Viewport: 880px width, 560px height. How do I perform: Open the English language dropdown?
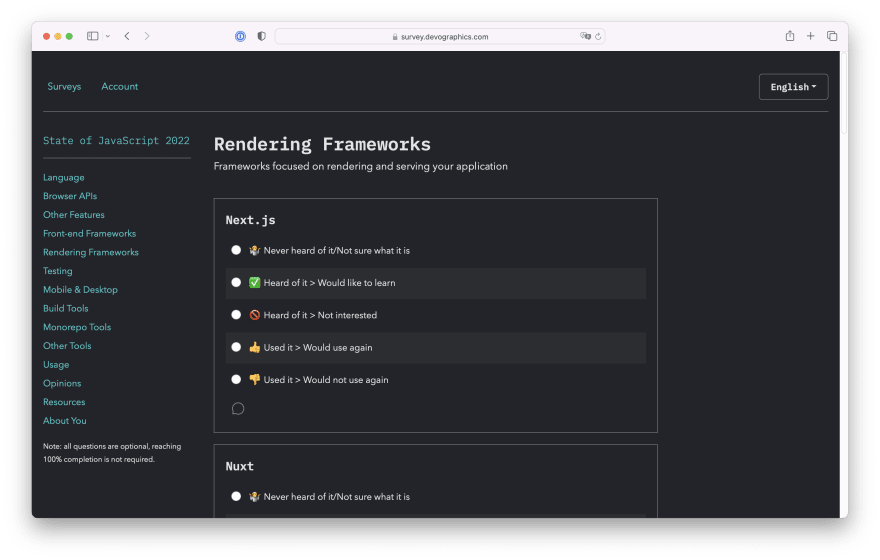[x=793, y=87]
